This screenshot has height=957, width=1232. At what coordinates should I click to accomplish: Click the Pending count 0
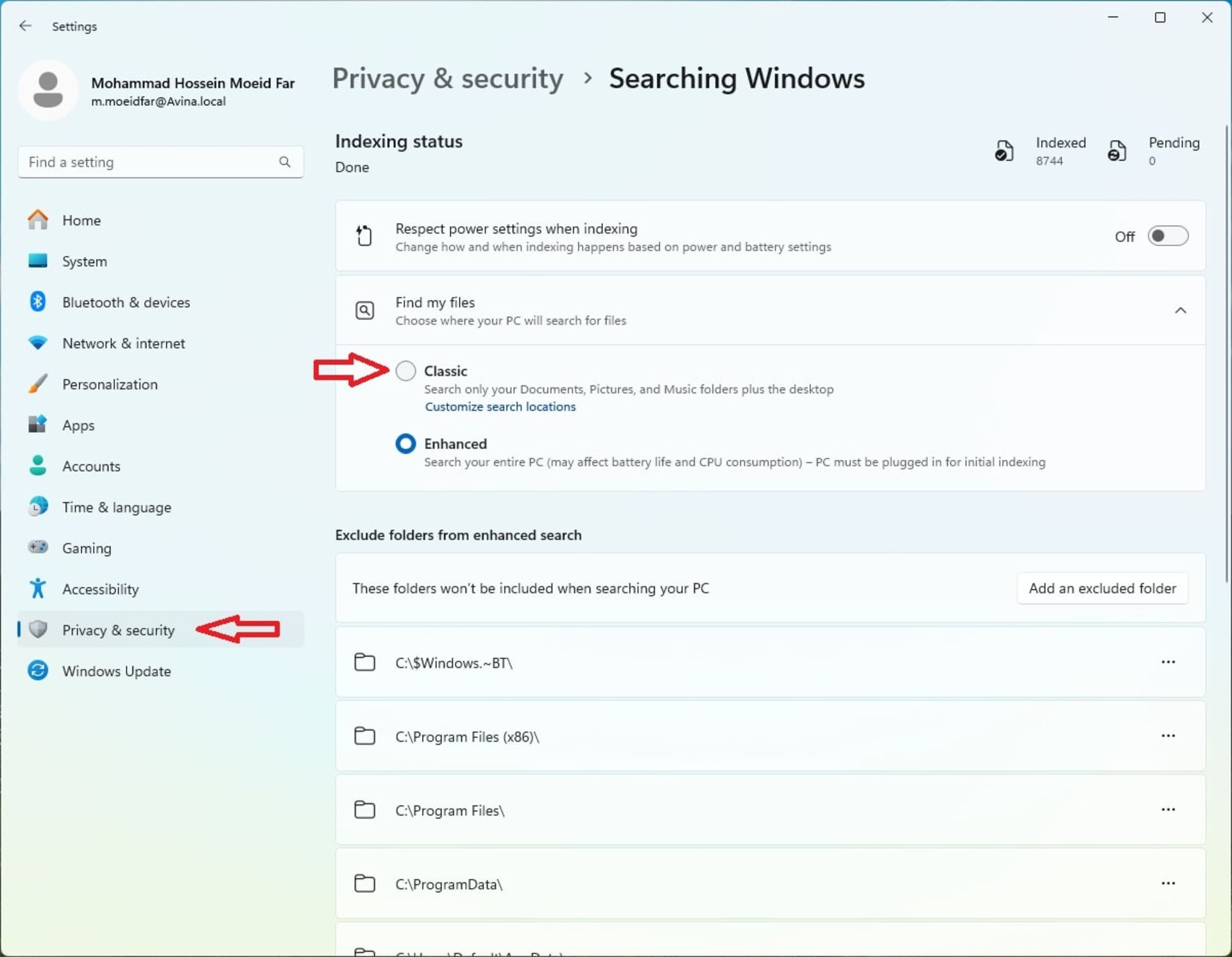click(1152, 161)
